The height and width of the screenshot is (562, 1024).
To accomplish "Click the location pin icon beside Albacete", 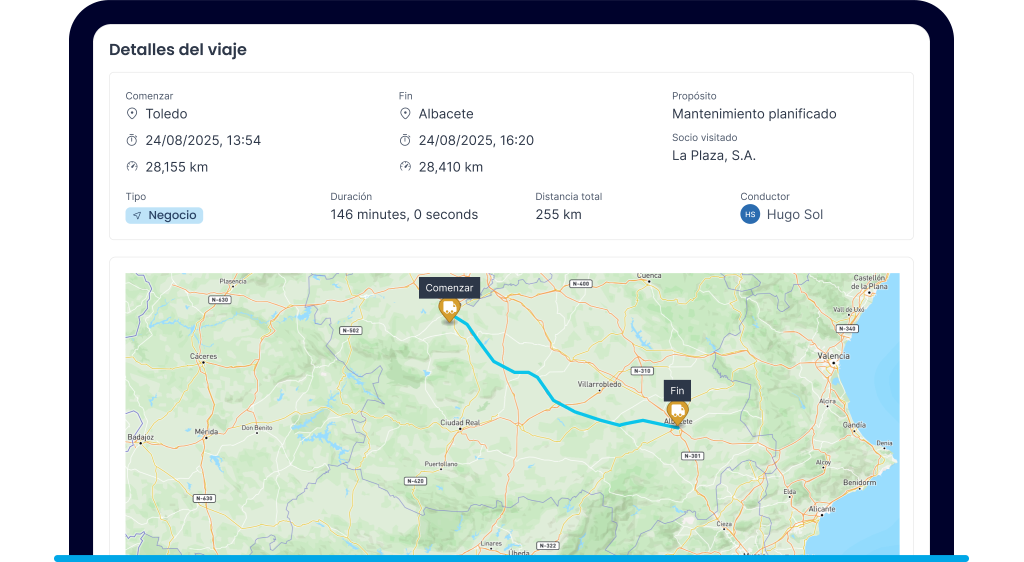I will [405, 114].
